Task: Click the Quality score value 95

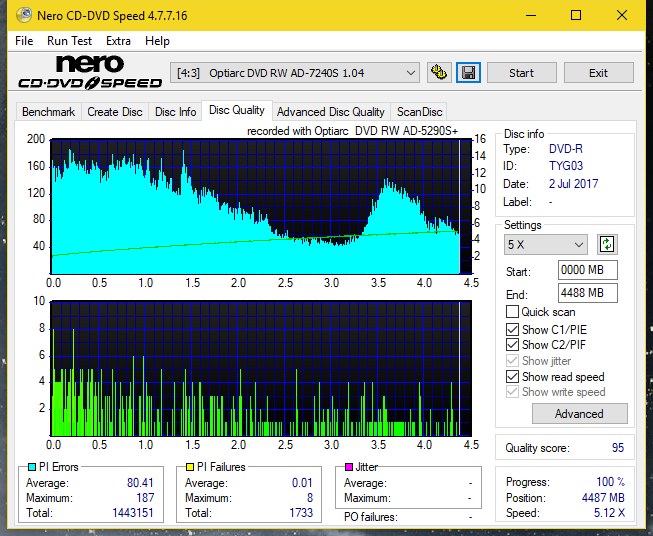Action: (x=618, y=448)
